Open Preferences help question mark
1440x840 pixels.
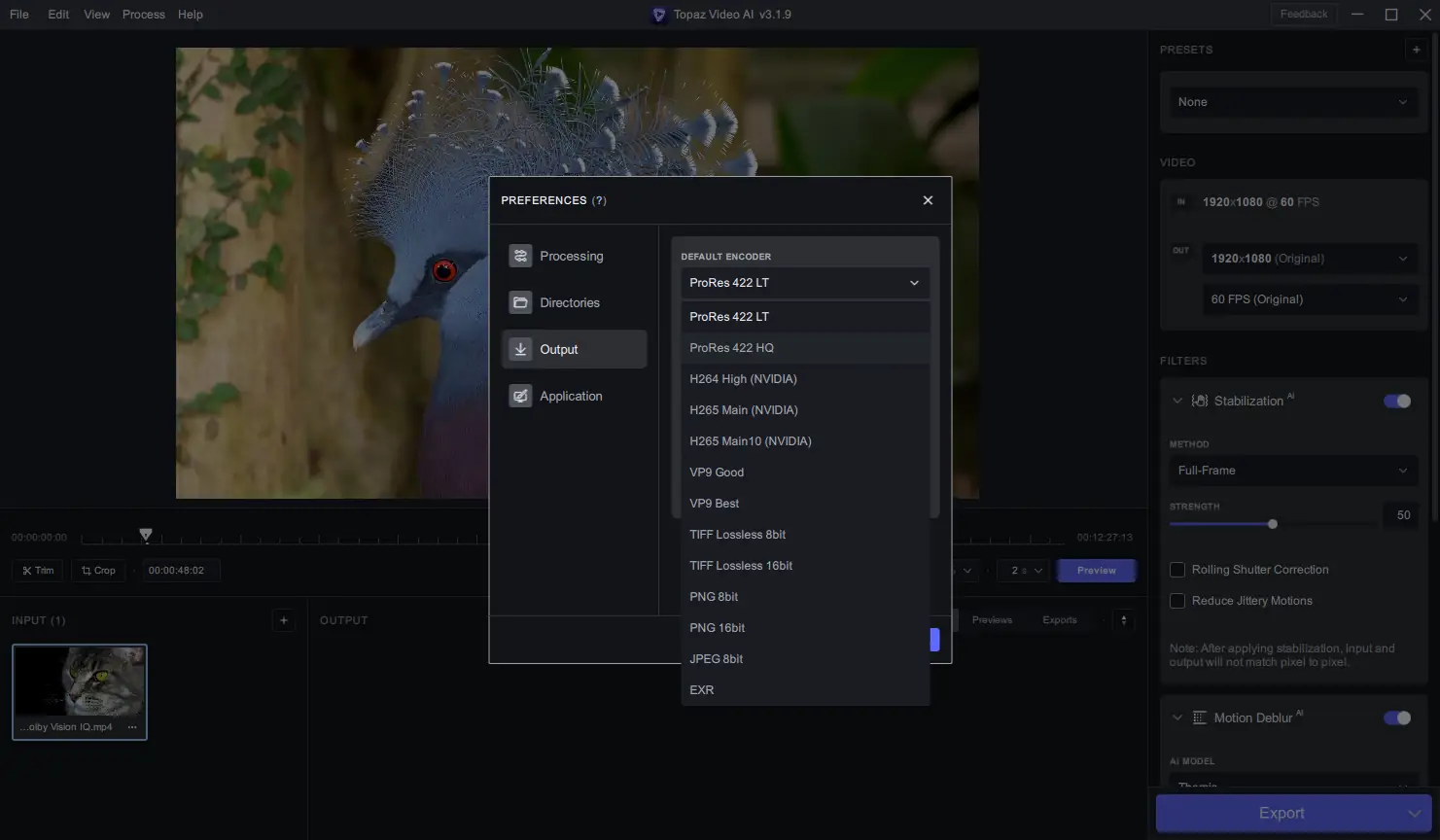(x=599, y=200)
